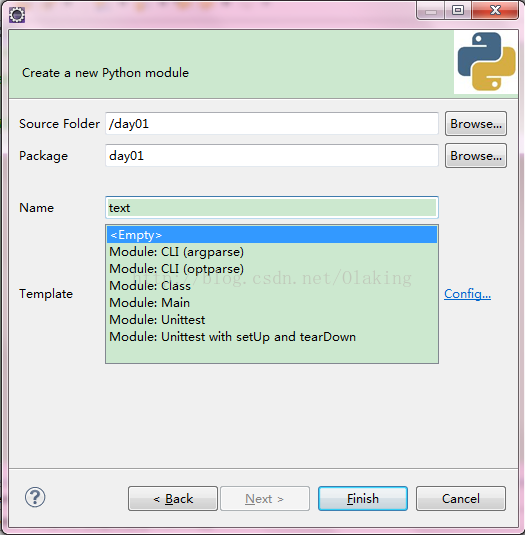Cancel the new module wizard
Viewport: 525px width, 535px height.
click(461, 498)
